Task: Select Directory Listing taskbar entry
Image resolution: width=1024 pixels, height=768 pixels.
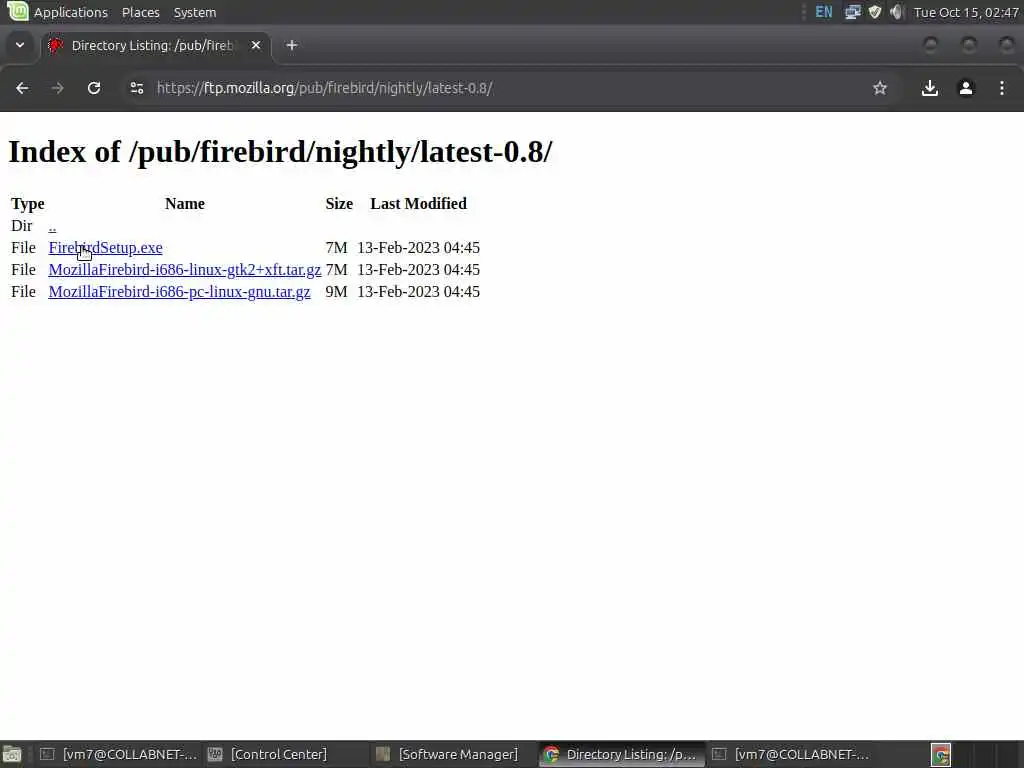Action: pos(621,754)
